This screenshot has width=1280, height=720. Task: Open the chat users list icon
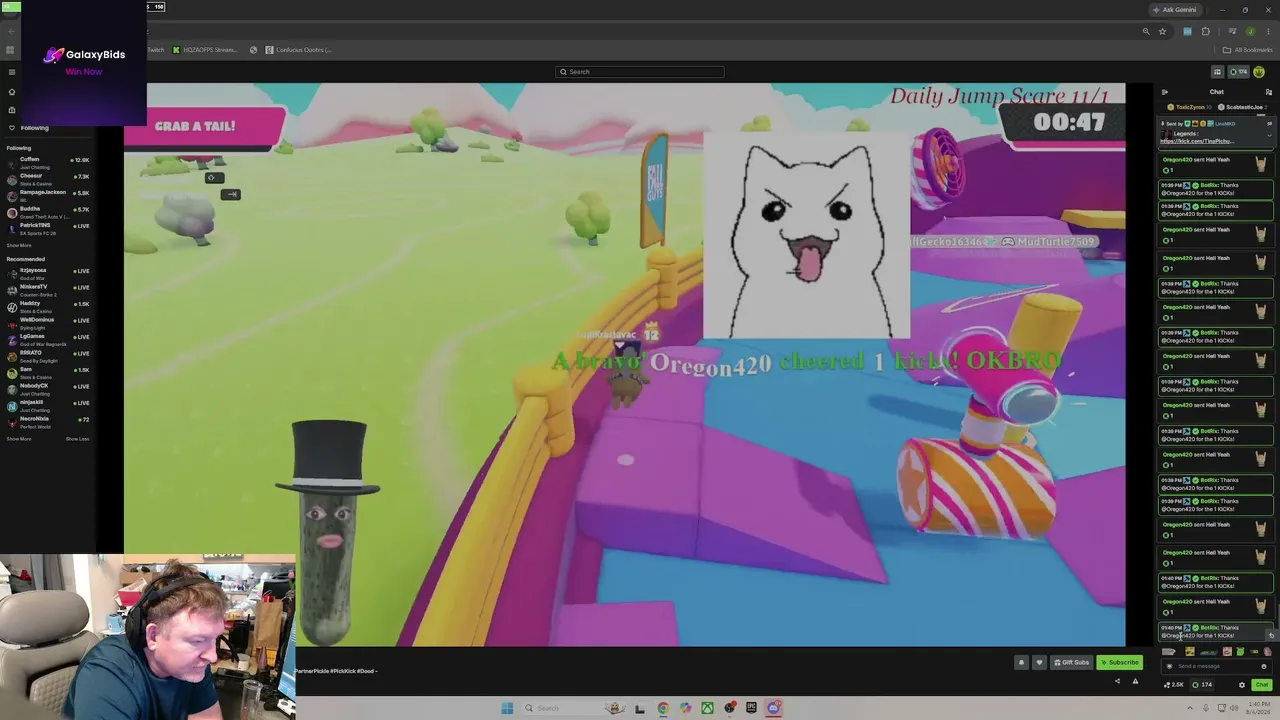(1269, 92)
